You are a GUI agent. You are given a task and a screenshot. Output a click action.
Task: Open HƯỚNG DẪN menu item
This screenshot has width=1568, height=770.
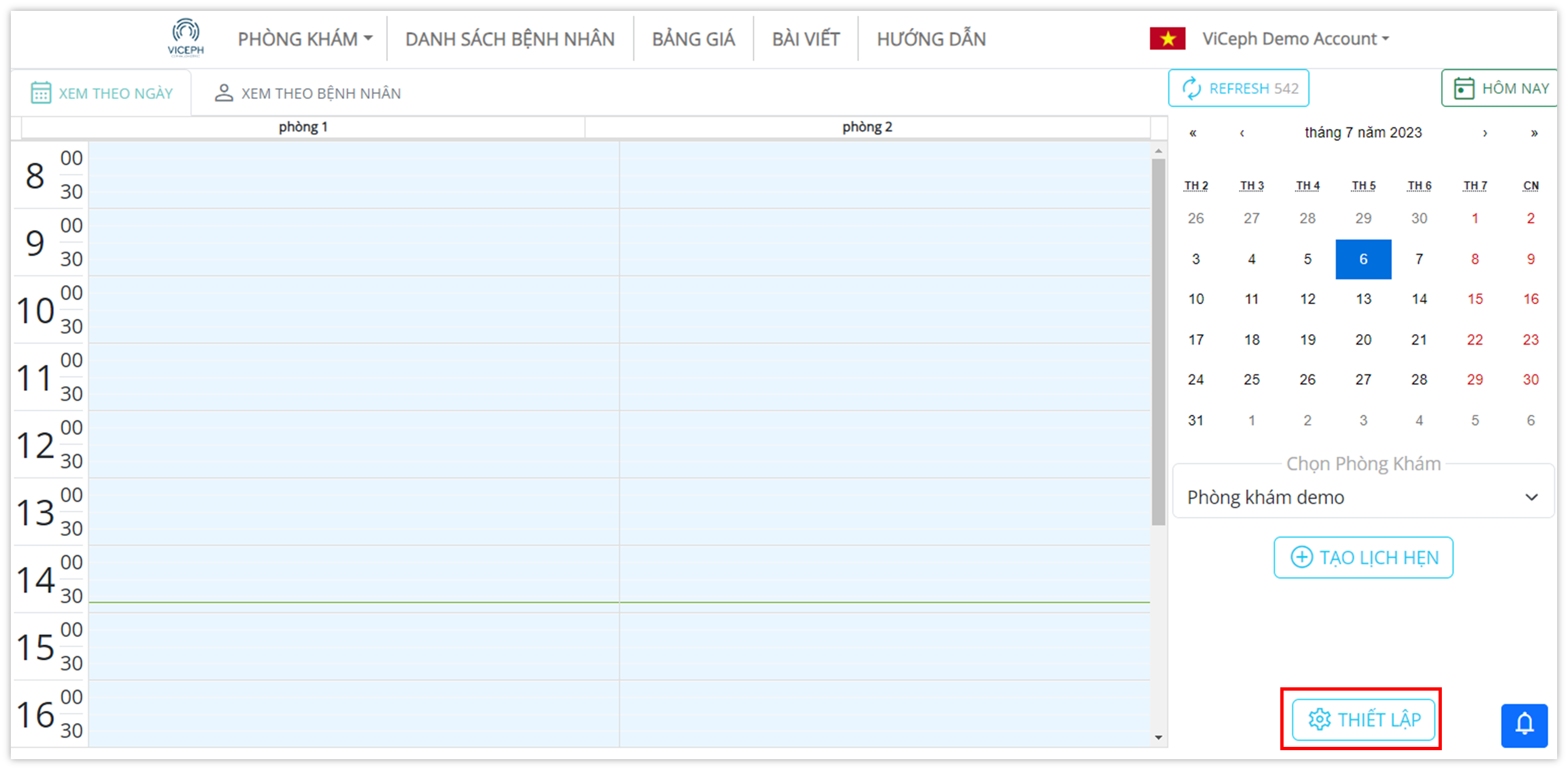(931, 39)
